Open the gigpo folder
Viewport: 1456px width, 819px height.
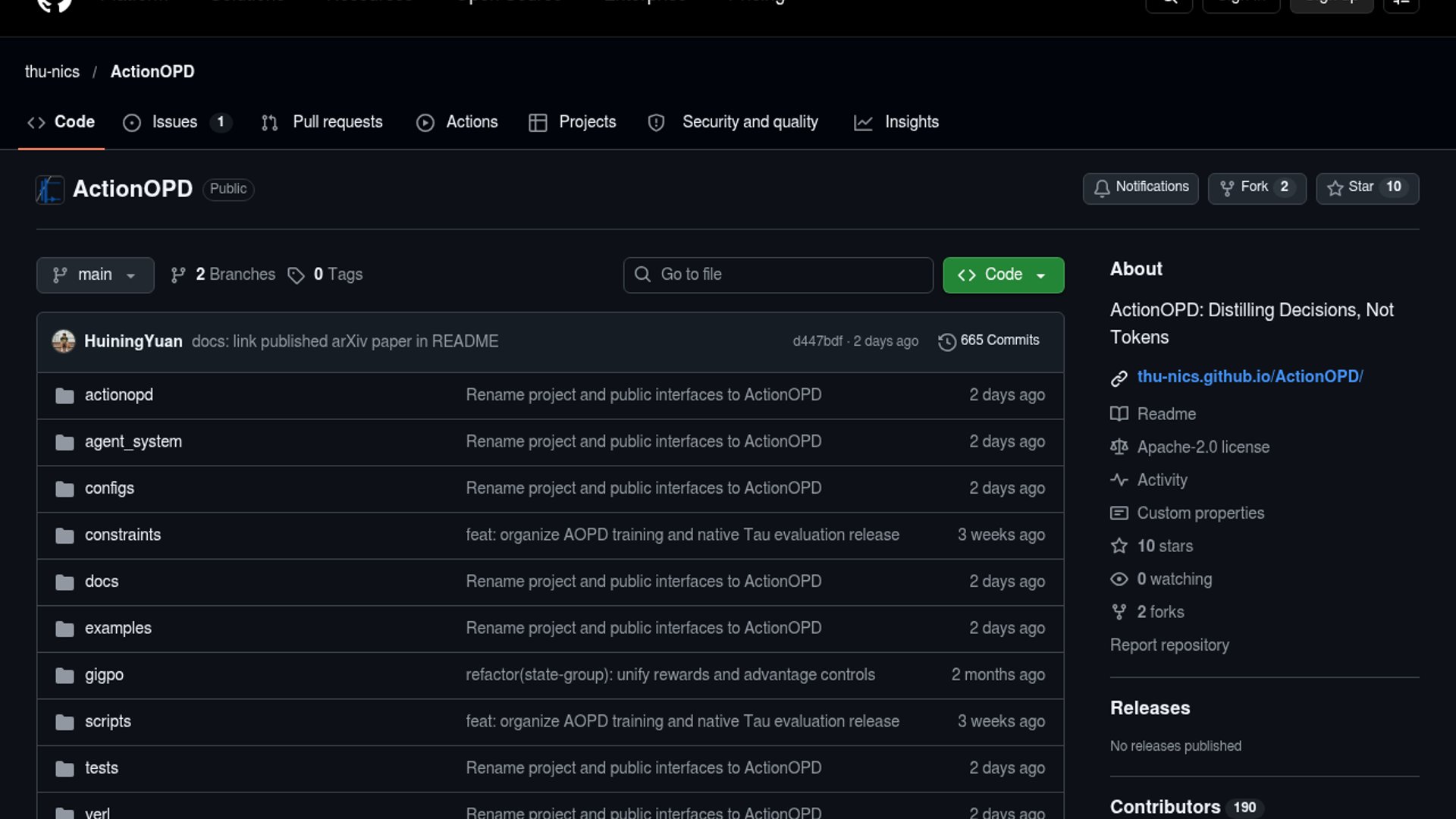pyautogui.click(x=104, y=675)
